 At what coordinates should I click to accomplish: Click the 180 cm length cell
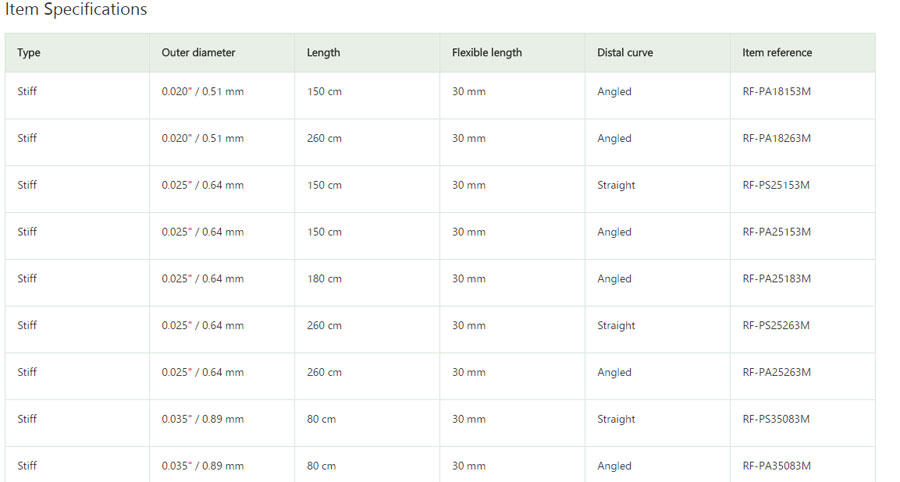(324, 279)
